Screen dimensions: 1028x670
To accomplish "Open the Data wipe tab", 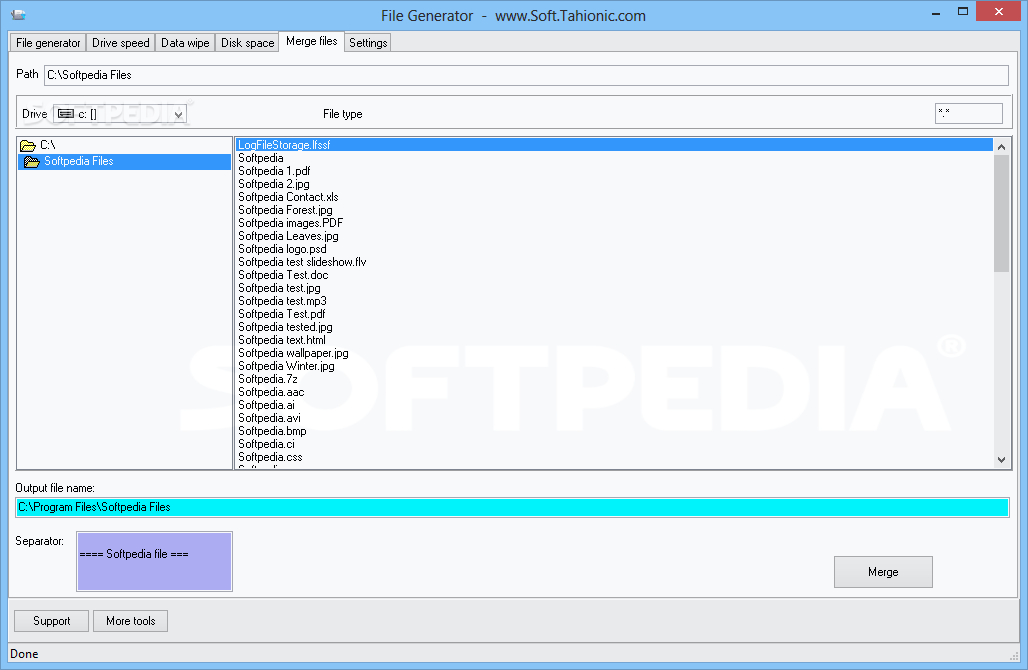I will point(185,43).
